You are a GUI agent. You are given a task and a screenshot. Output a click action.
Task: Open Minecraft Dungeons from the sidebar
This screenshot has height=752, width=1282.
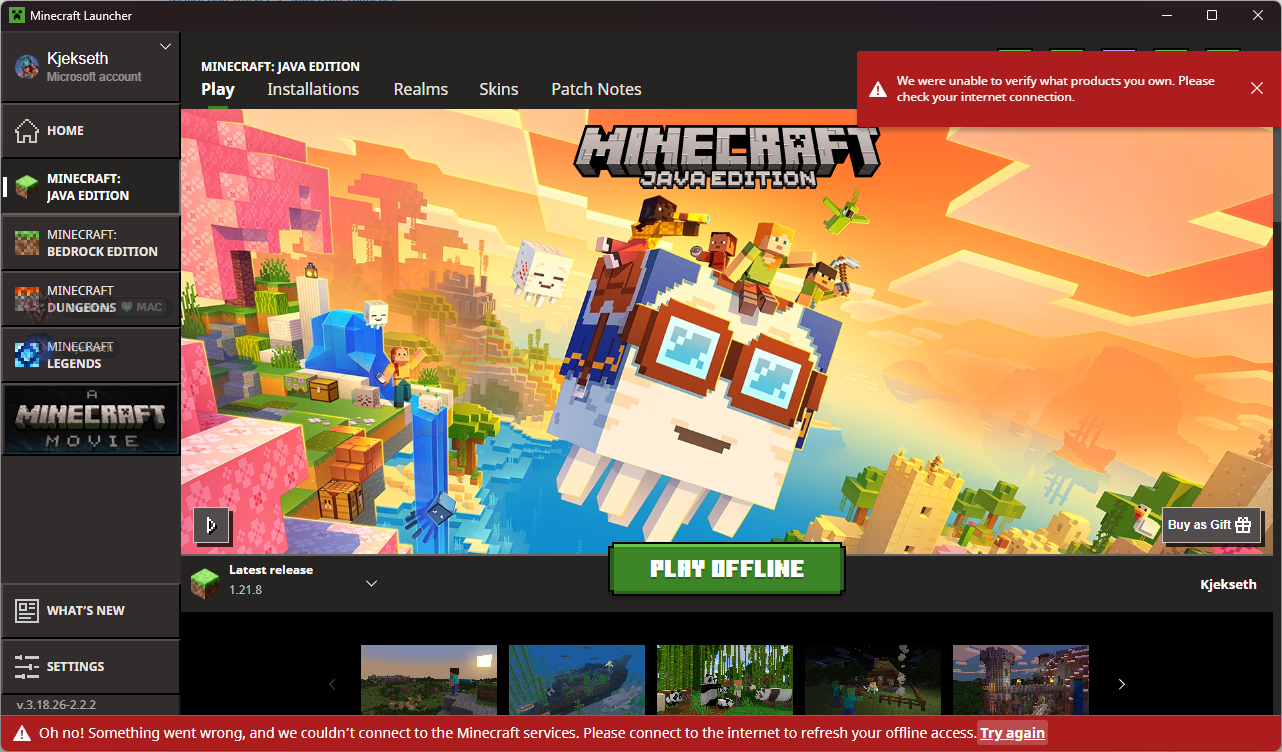point(90,299)
